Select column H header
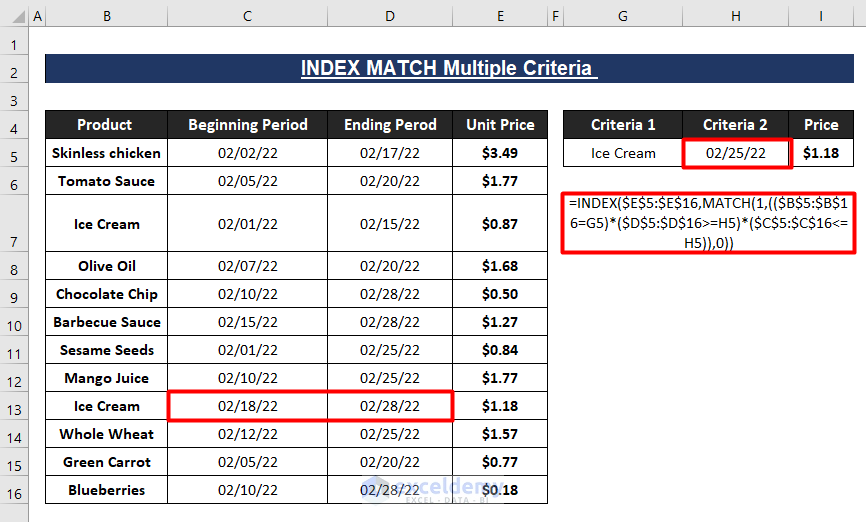Viewport: 866px width, 522px height. point(736,17)
